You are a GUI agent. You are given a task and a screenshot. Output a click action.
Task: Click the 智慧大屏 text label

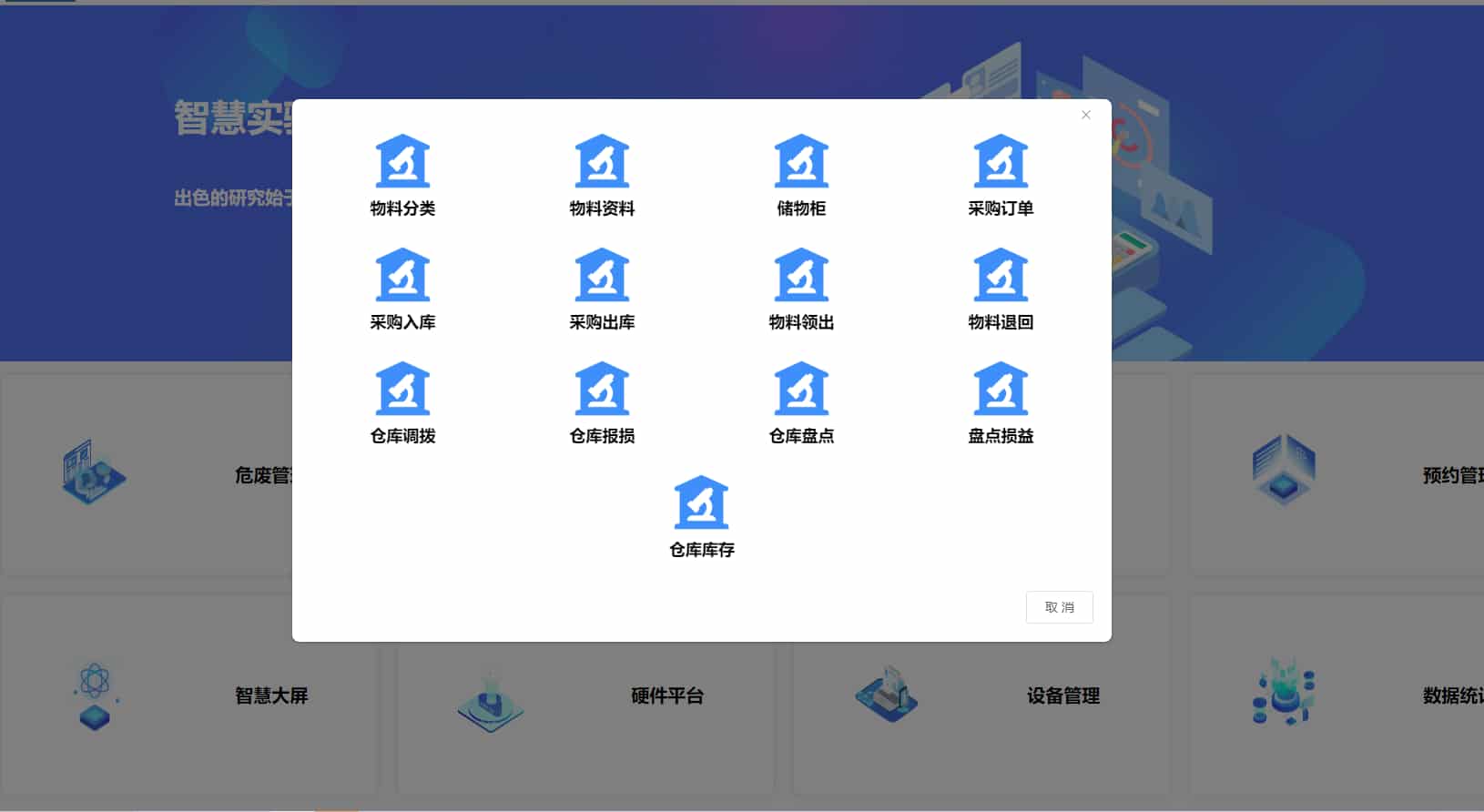click(271, 695)
